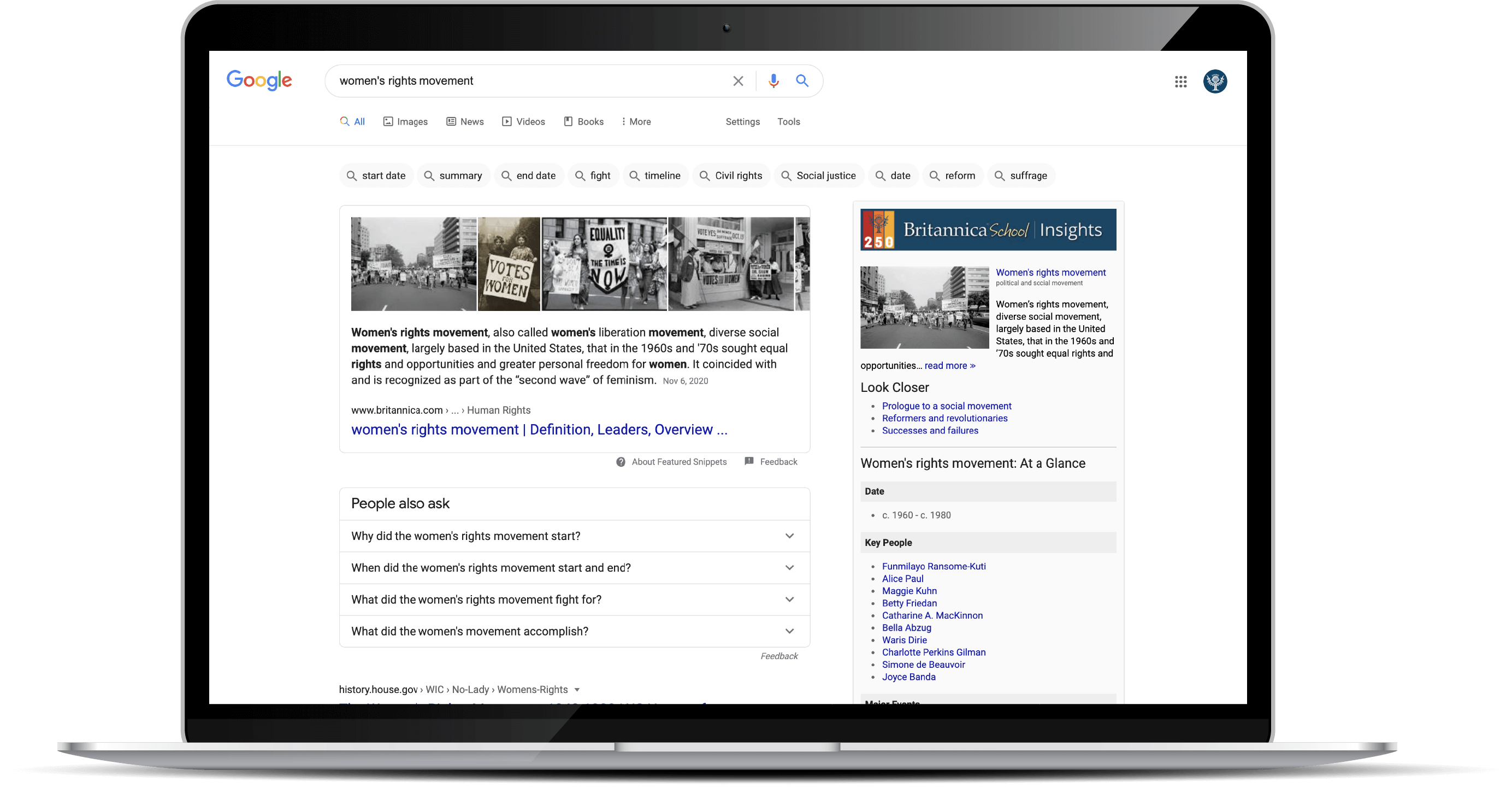The image size is (1512, 793).
Task: Select the 'Civil rights' suggestion chip
Action: pyautogui.click(x=731, y=175)
